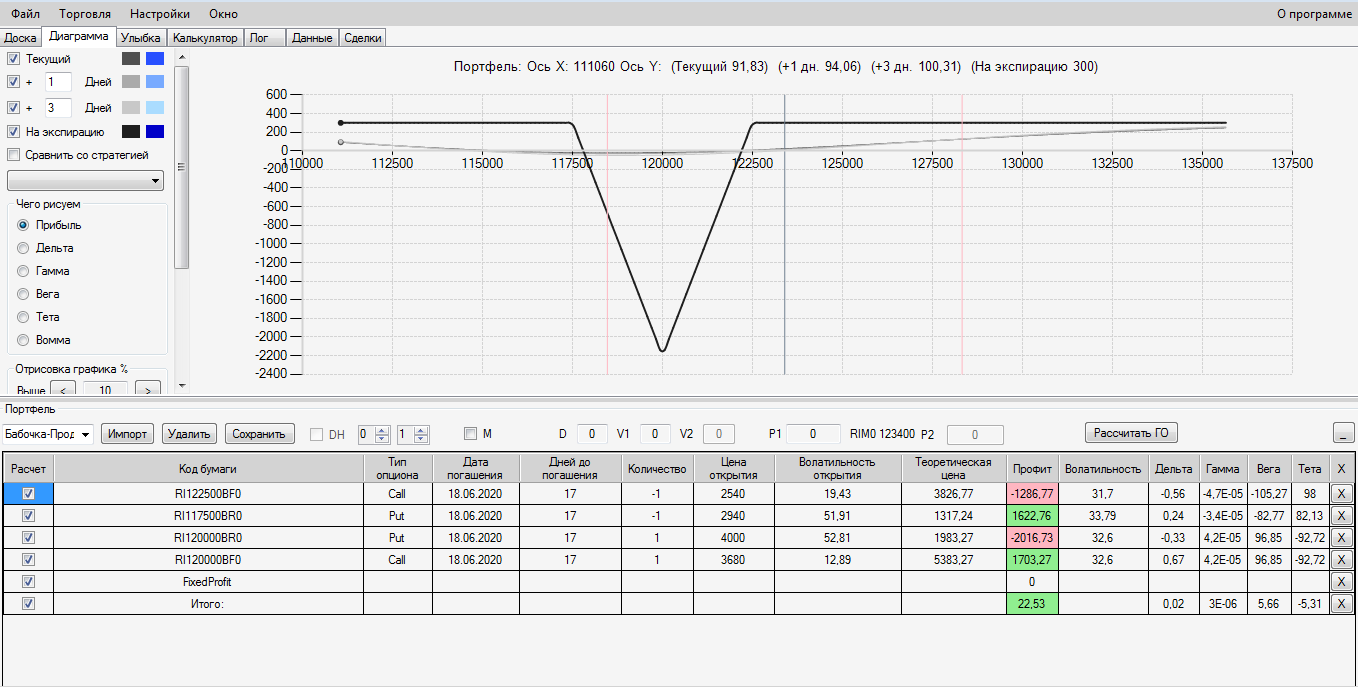Click the light blue +3 Дней swatch

[x=155, y=107]
